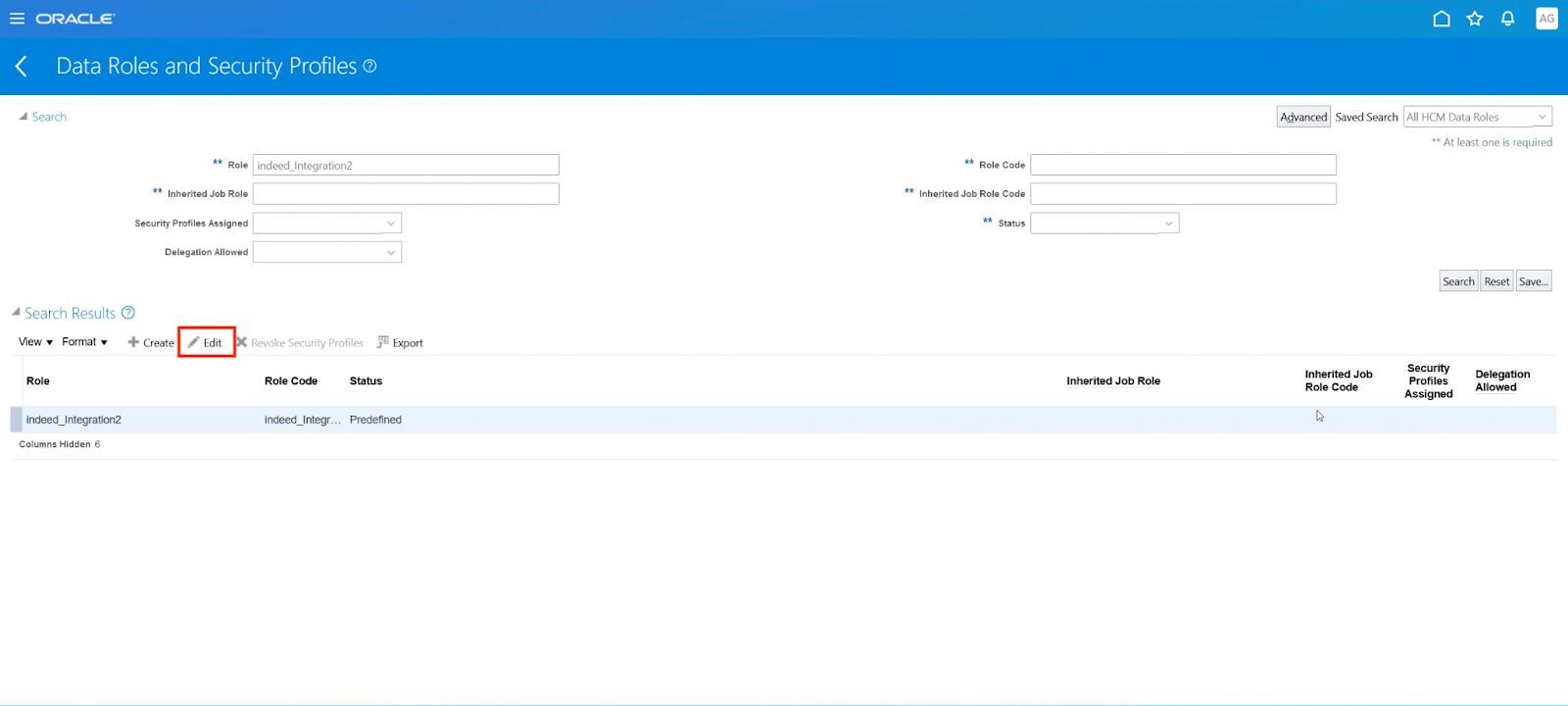
Task: Open help icon next to page title
Action: click(x=369, y=66)
